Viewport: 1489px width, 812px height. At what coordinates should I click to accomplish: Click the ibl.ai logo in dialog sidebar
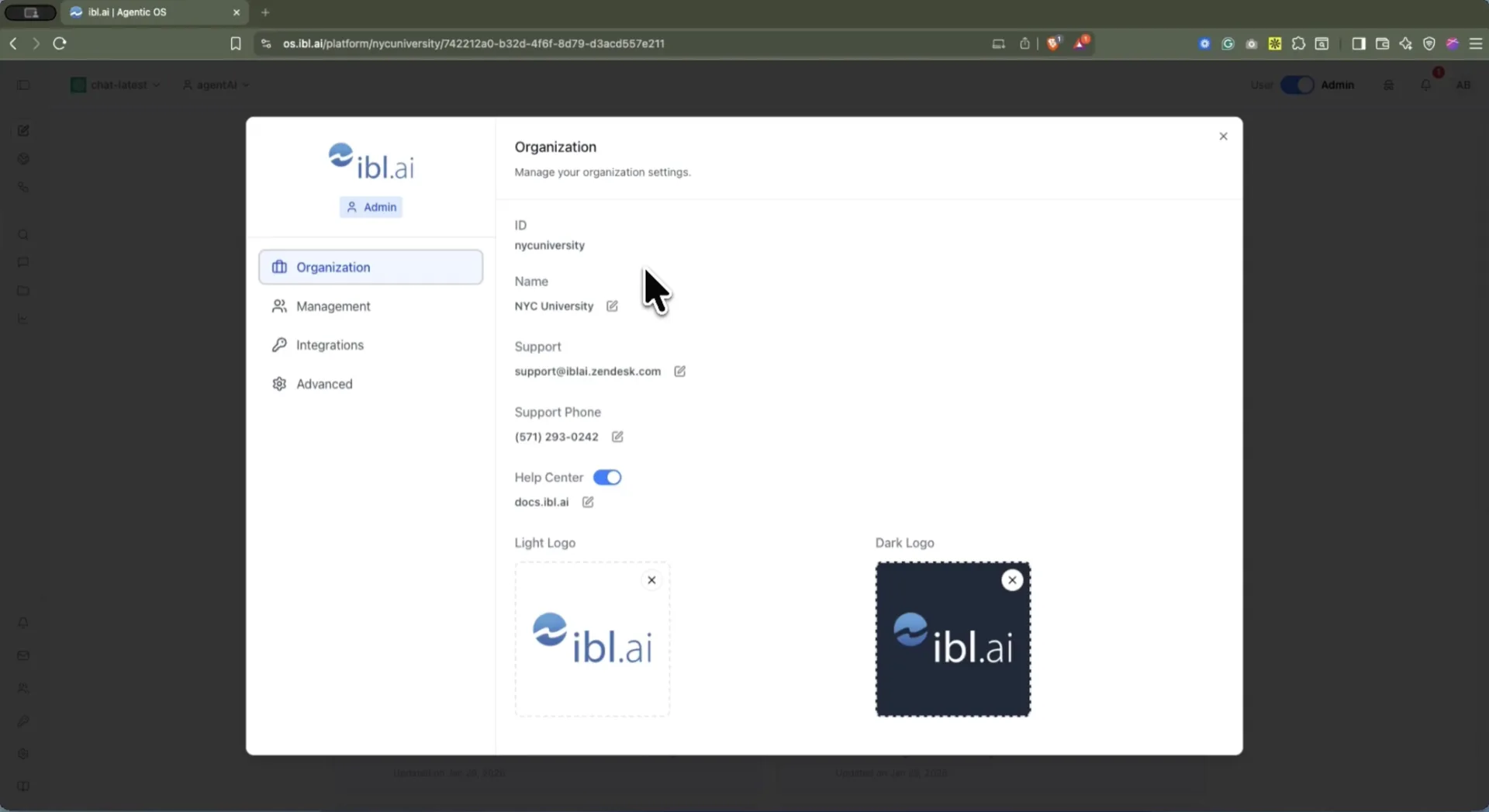click(371, 161)
